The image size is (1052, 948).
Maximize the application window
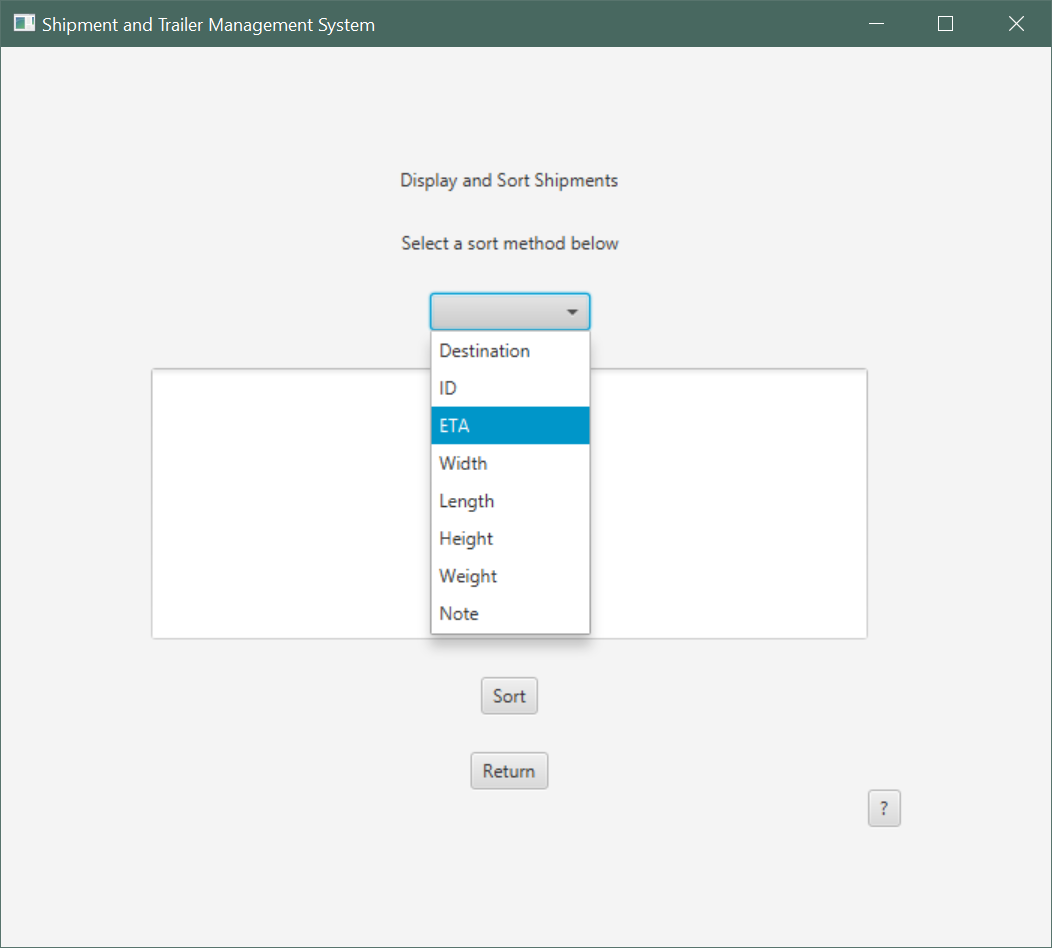click(x=945, y=23)
